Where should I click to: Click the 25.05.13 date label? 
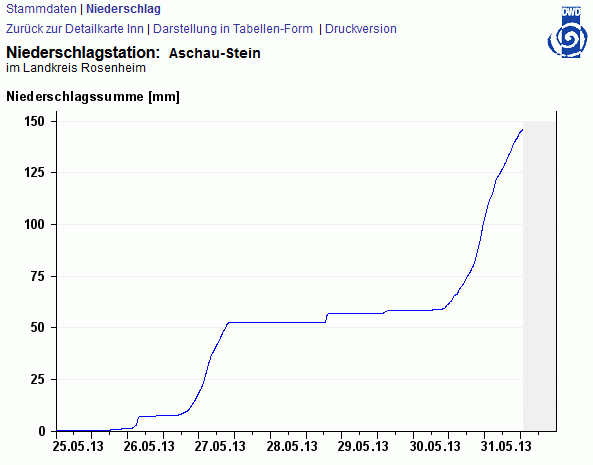coord(78,446)
